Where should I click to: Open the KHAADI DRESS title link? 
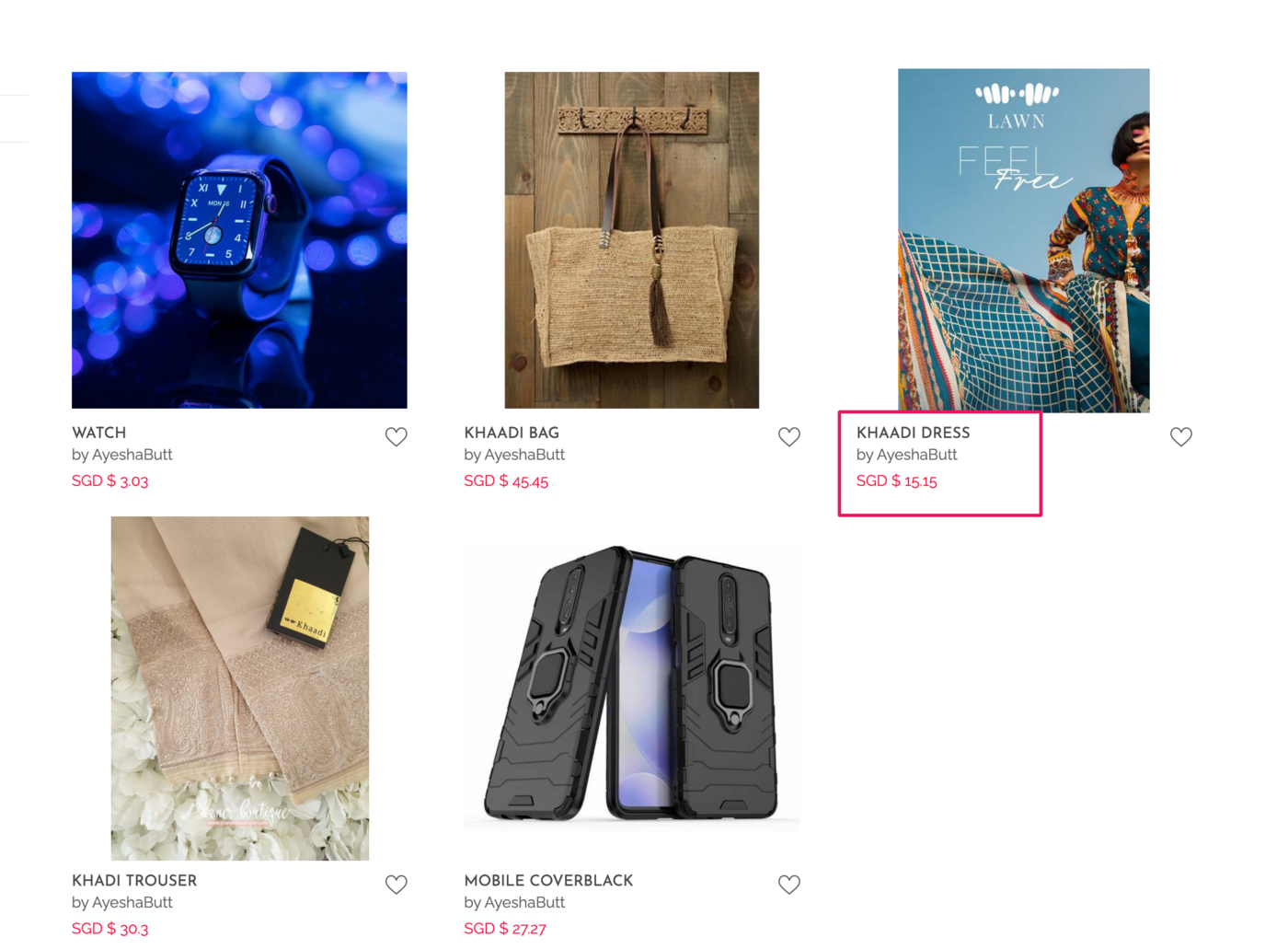(x=914, y=433)
